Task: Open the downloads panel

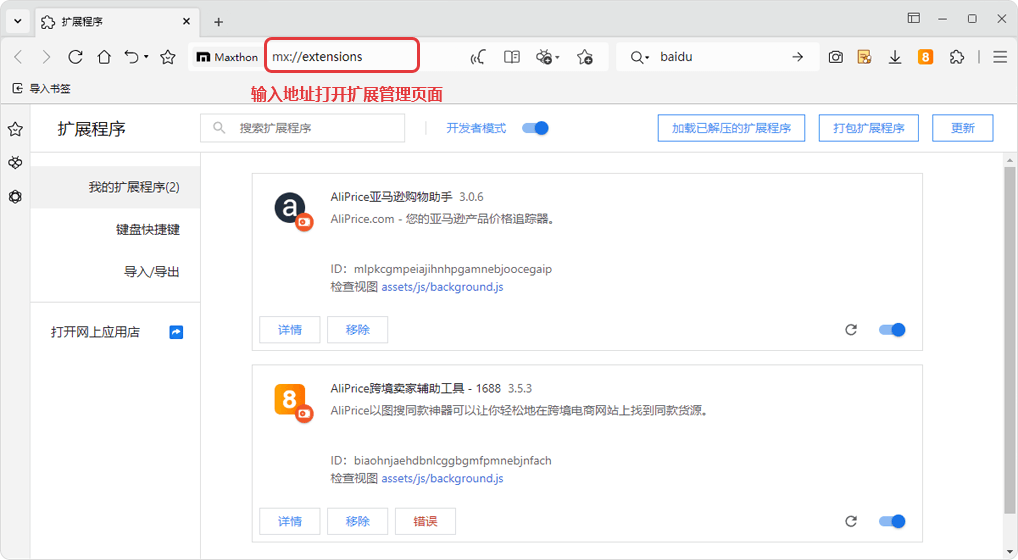Action: [x=895, y=57]
